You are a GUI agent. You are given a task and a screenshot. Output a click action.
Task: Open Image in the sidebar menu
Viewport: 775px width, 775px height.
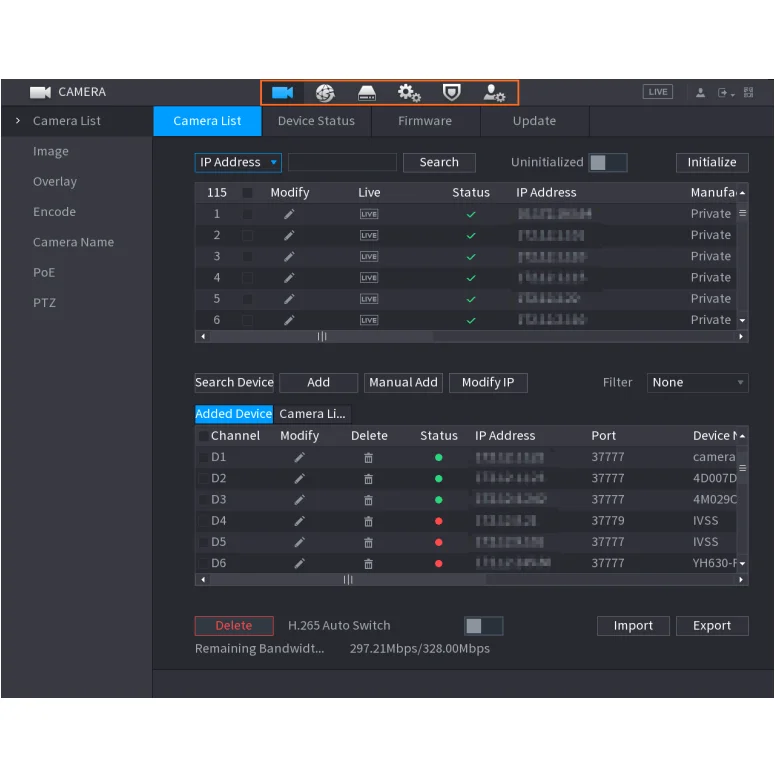point(51,151)
